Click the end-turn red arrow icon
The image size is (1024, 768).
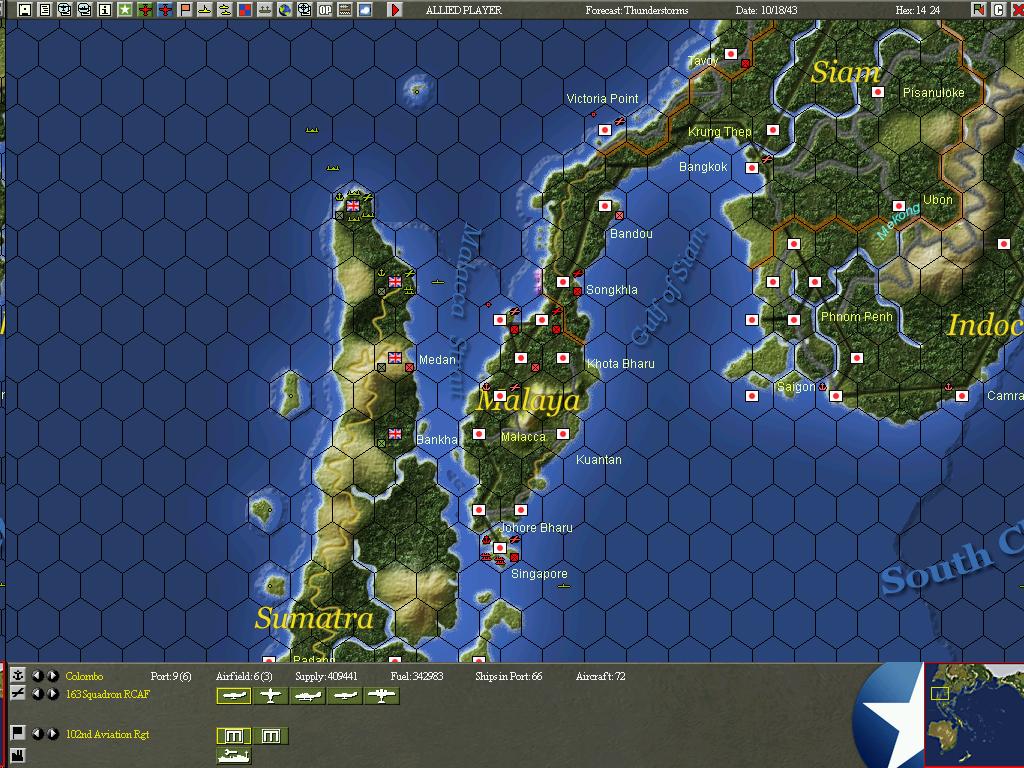coord(394,10)
